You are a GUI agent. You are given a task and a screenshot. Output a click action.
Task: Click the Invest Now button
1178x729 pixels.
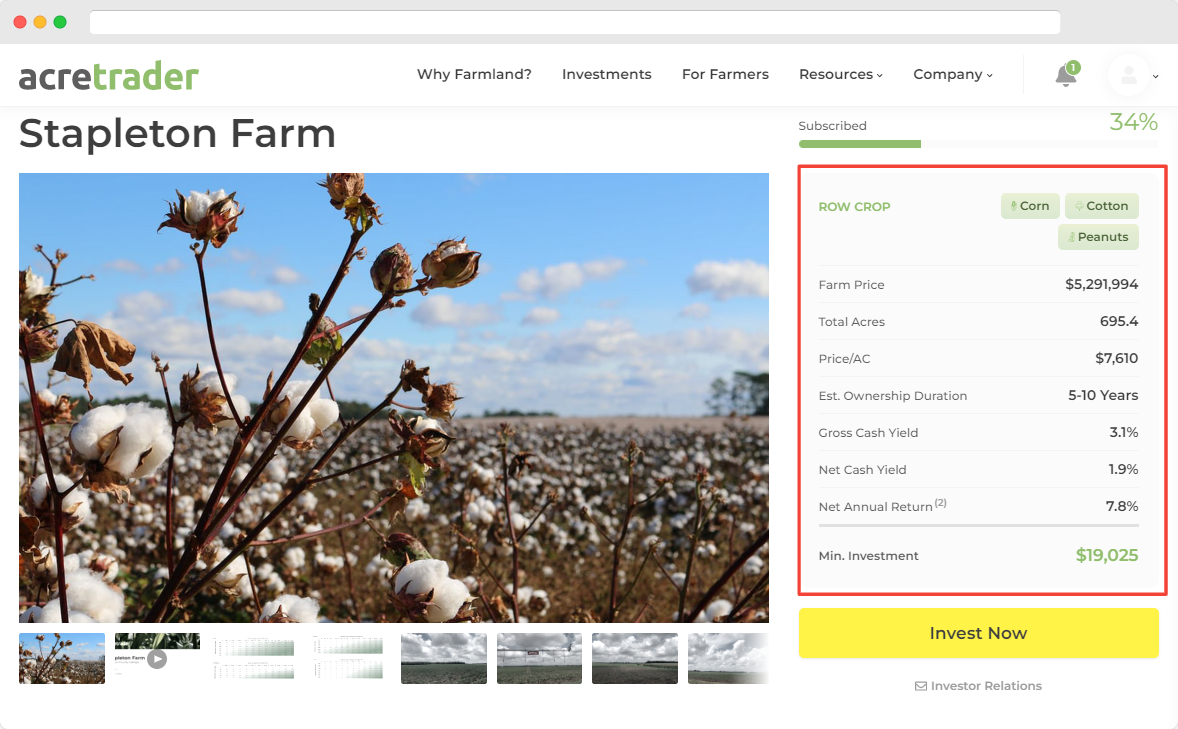(x=978, y=633)
